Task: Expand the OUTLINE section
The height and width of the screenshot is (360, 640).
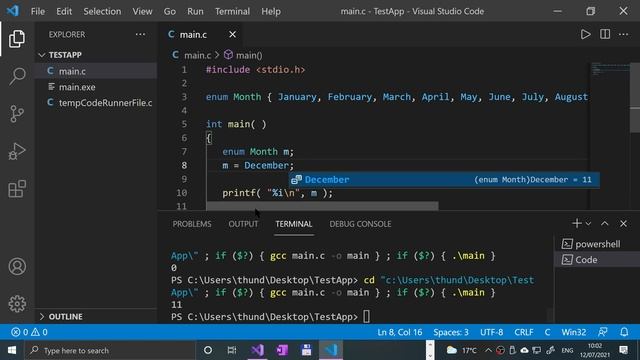Action: [x=96, y=317]
